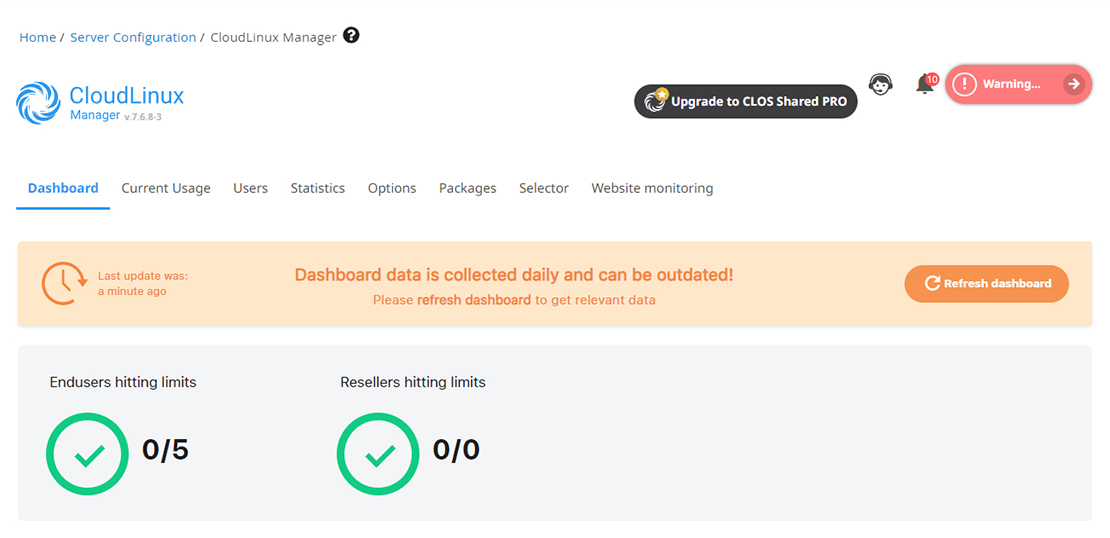Click Upgrade to CLOS Shared PRO
The image size is (1110, 538).
coord(746,101)
